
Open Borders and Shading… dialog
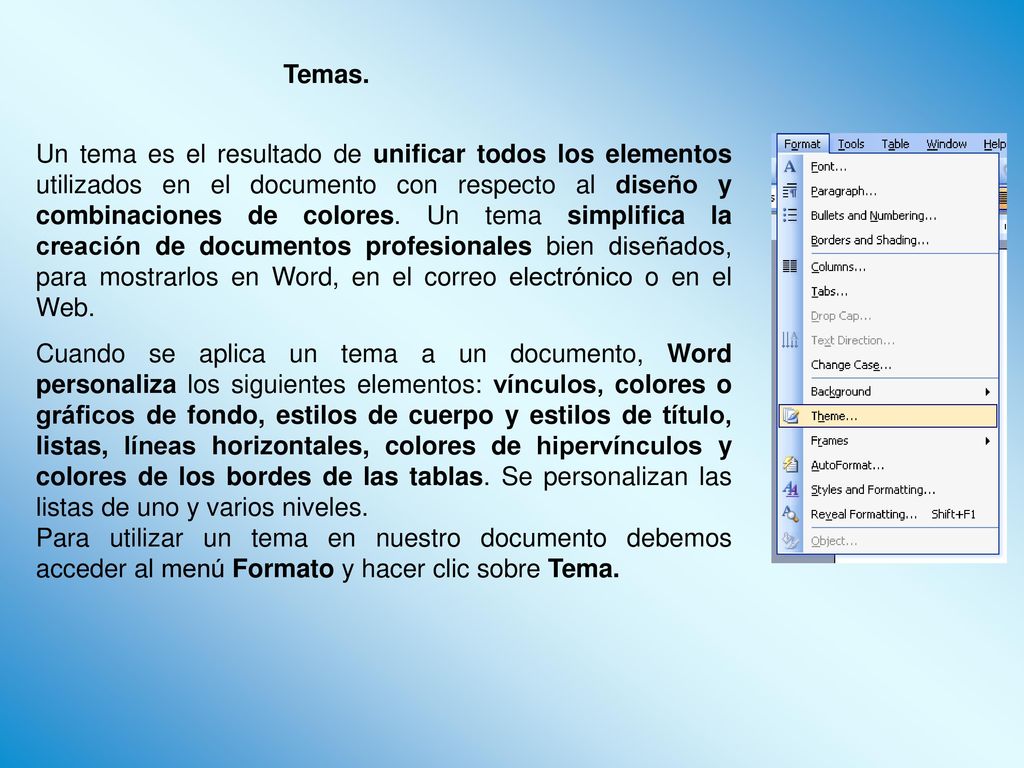(x=888, y=240)
